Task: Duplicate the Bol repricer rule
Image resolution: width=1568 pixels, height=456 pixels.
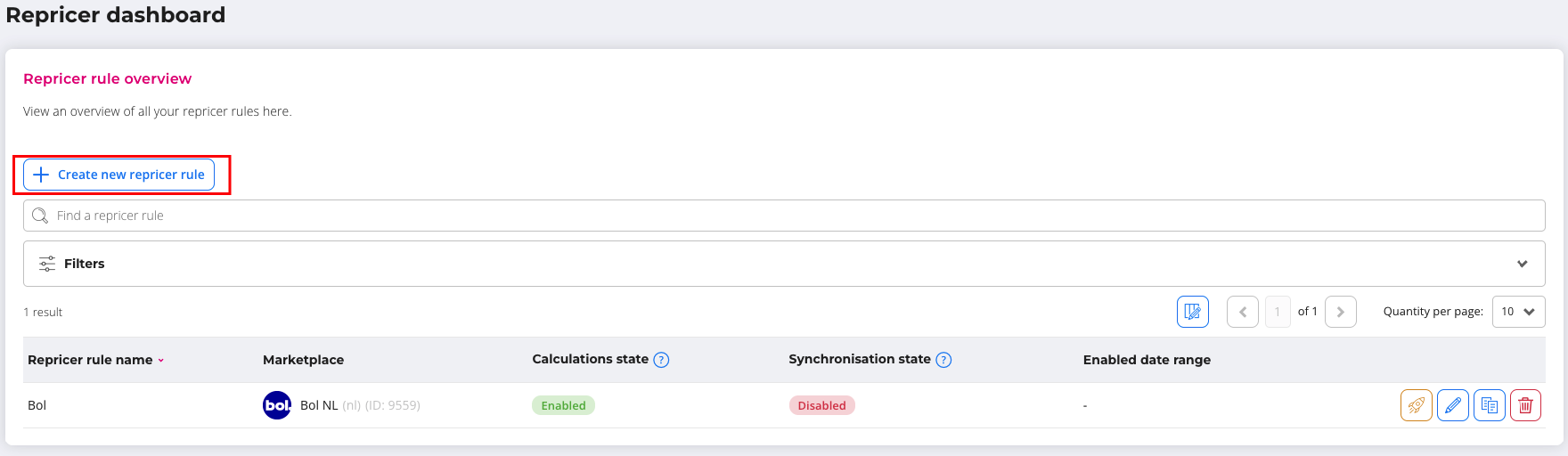Action: pos(1489,405)
